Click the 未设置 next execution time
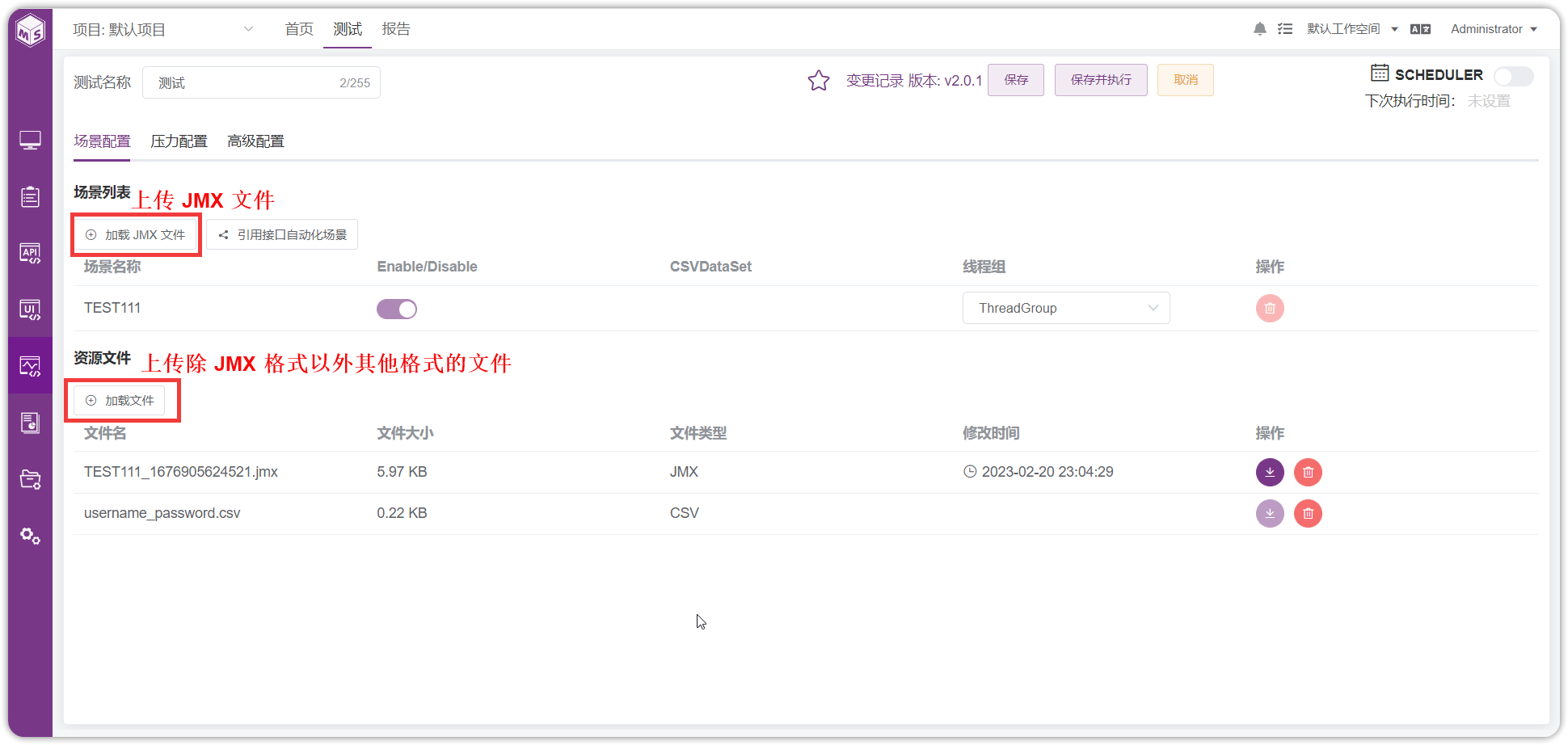 click(1489, 101)
